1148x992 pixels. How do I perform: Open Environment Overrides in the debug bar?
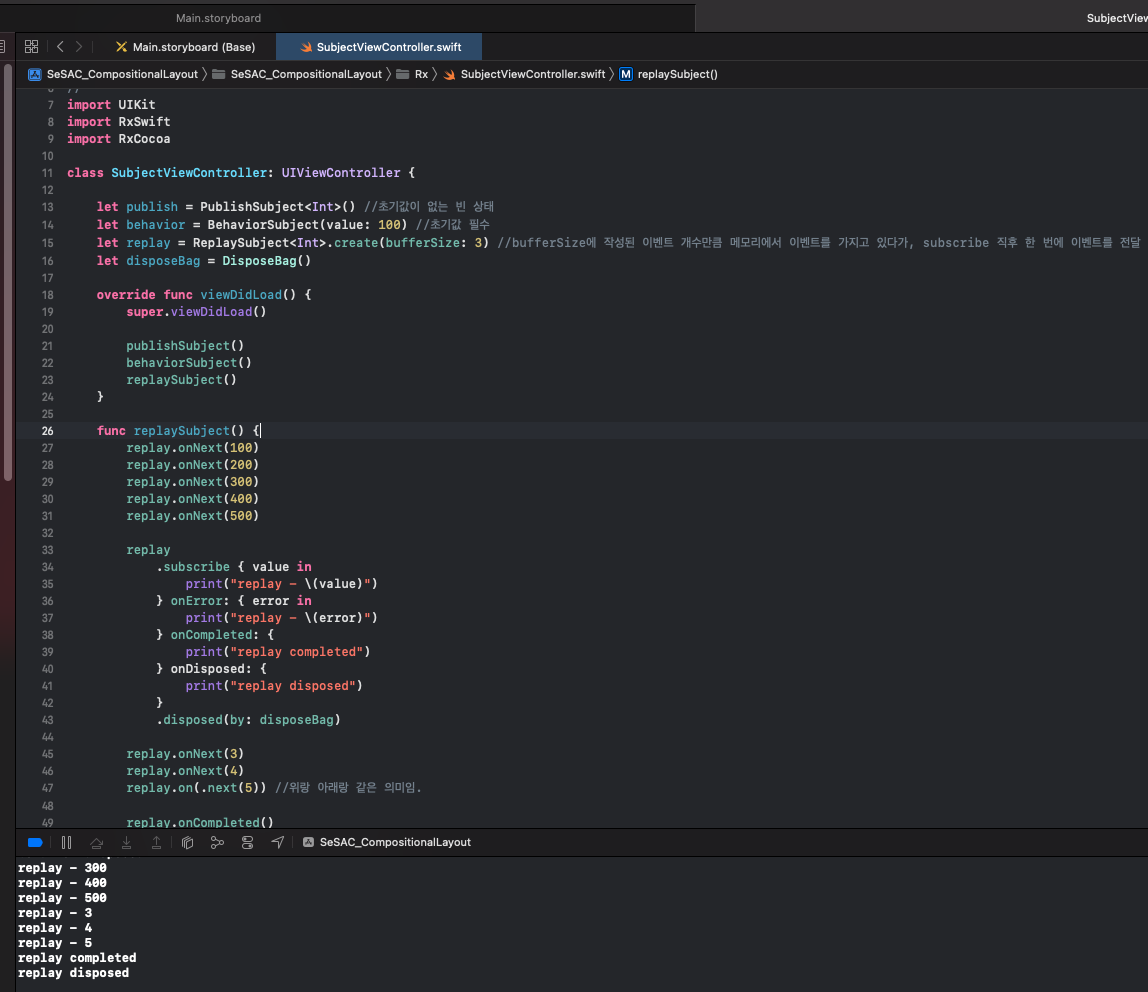click(247, 843)
